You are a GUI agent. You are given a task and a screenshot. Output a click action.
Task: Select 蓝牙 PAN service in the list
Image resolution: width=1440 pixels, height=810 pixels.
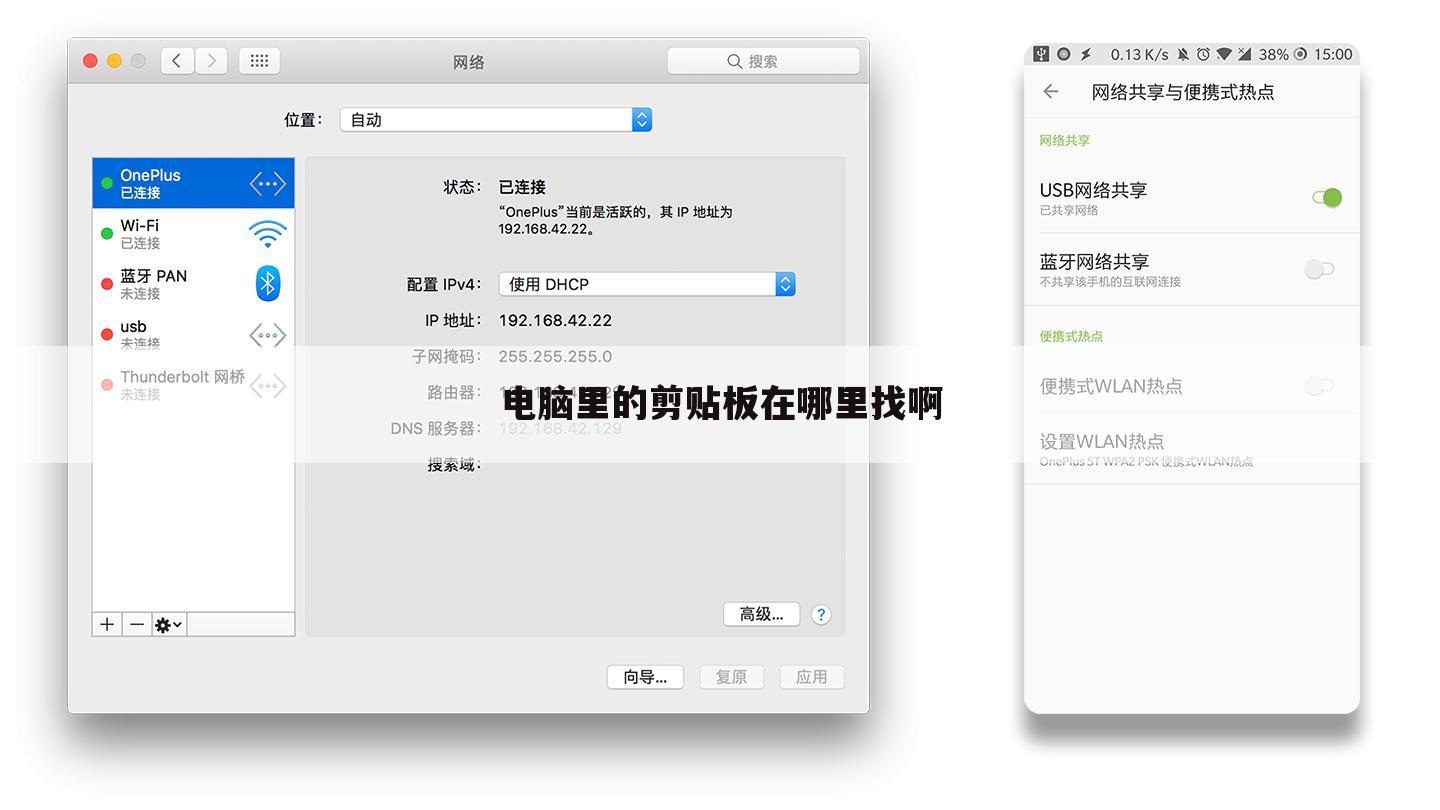point(193,284)
